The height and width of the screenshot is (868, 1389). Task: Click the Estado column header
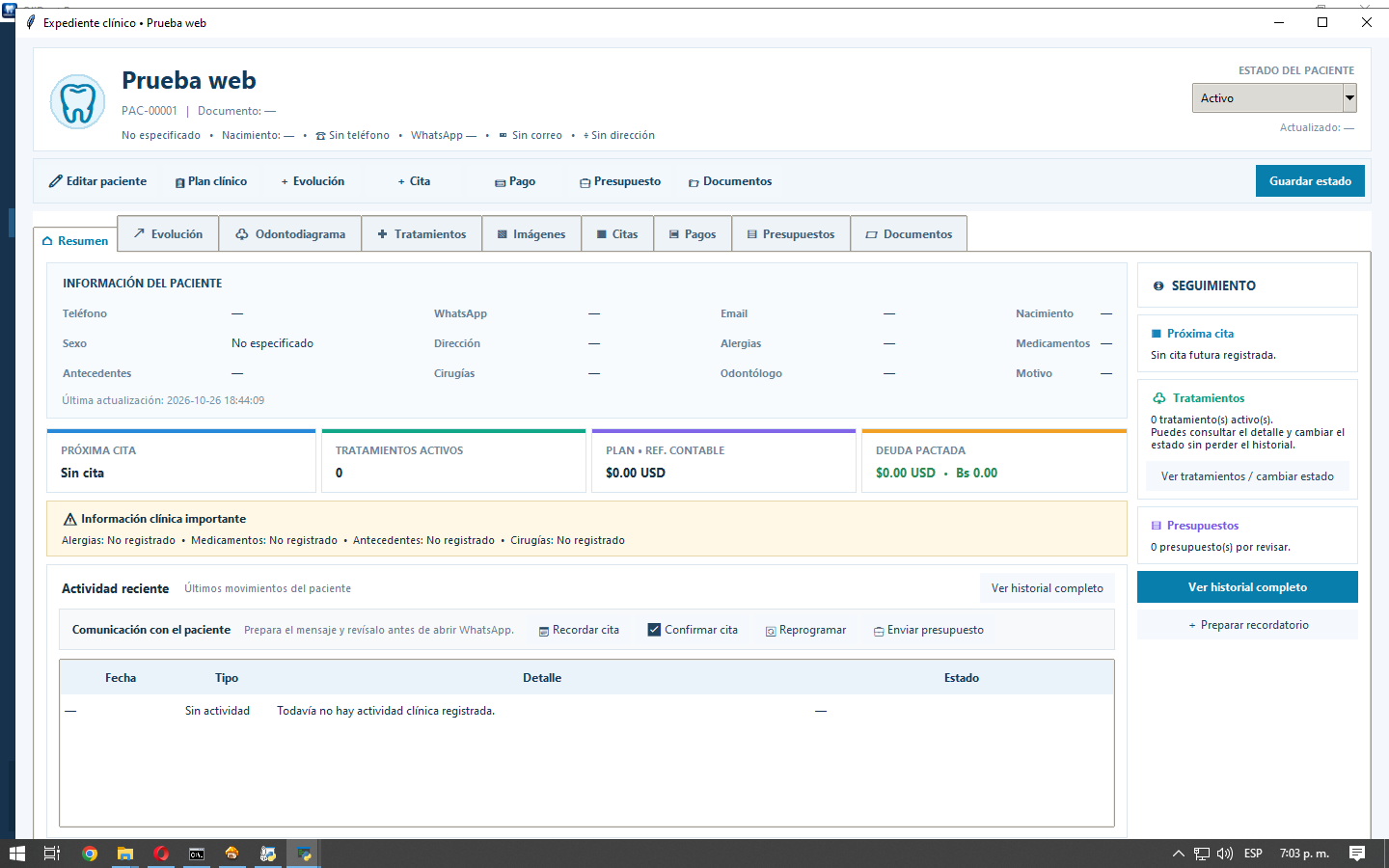coord(962,678)
